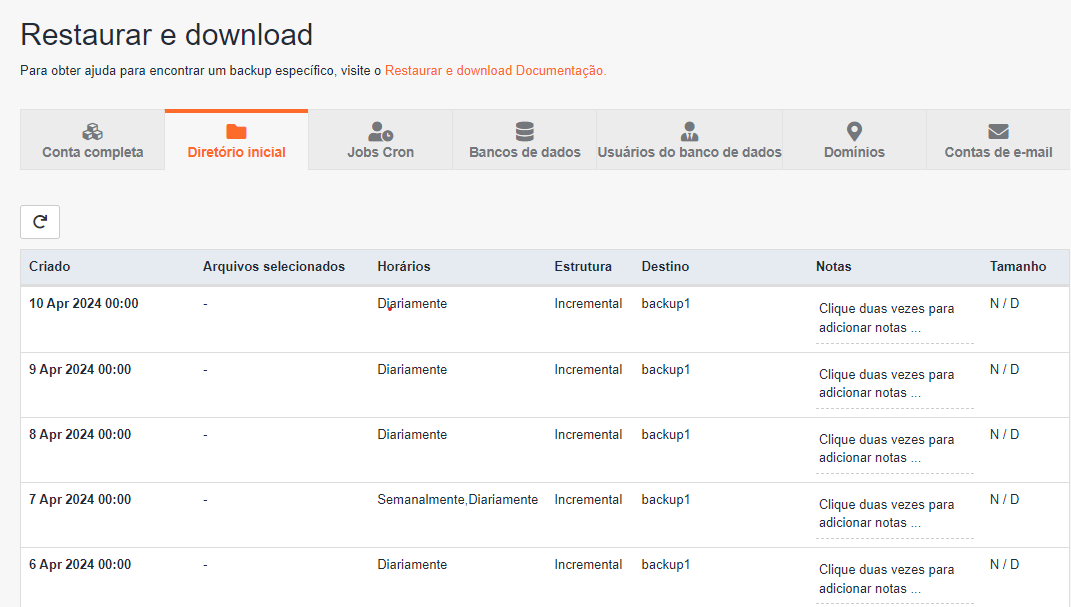Open the Contas de e-mail envelope icon
The width and height of the screenshot is (1071, 607).
click(999, 131)
